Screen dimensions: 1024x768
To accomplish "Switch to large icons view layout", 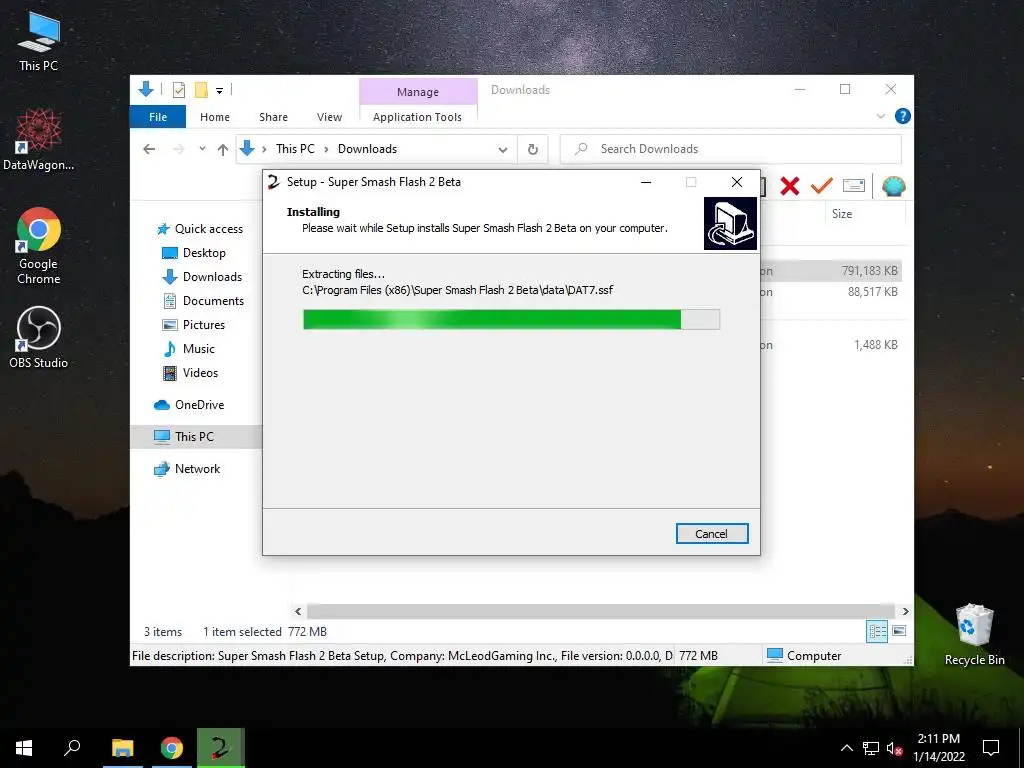I will coord(899,631).
